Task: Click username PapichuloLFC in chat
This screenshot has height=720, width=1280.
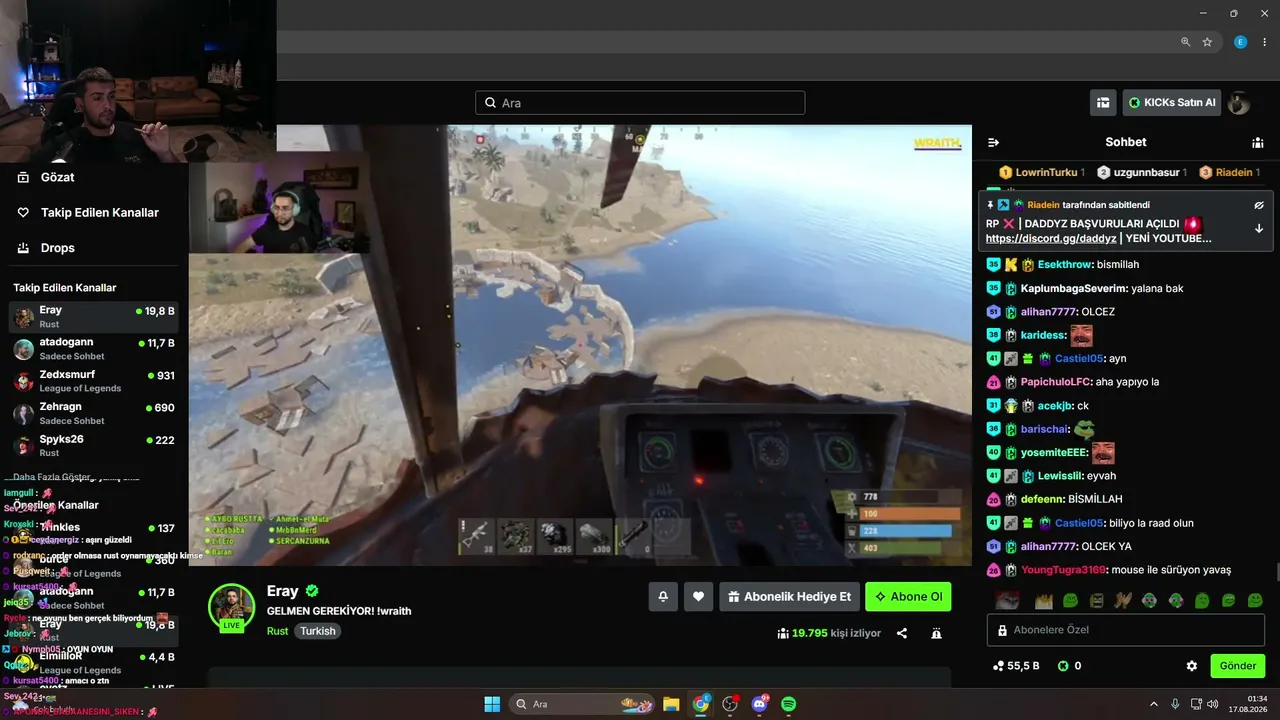Action: [1055, 382]
